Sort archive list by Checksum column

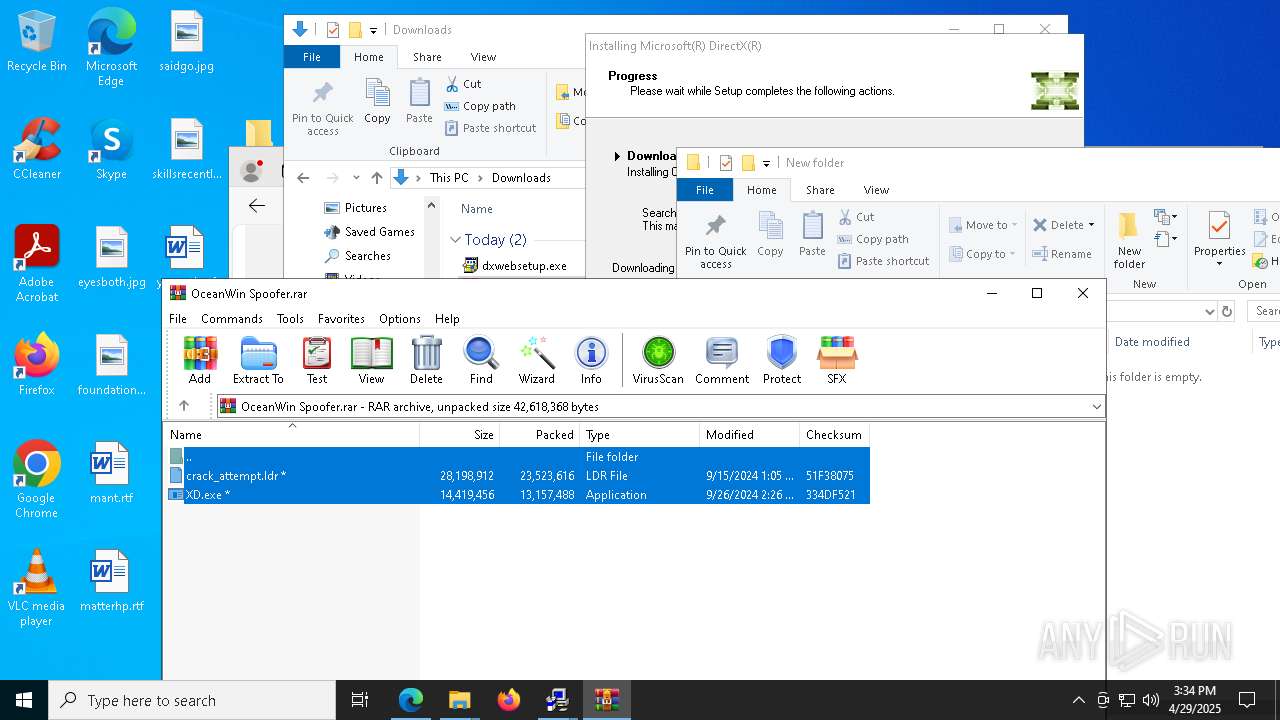click(x=835, y=435)
